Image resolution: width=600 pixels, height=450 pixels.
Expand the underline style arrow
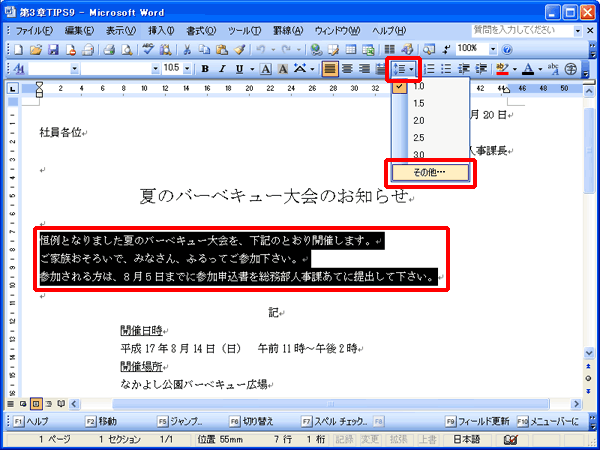click(252, 69)
